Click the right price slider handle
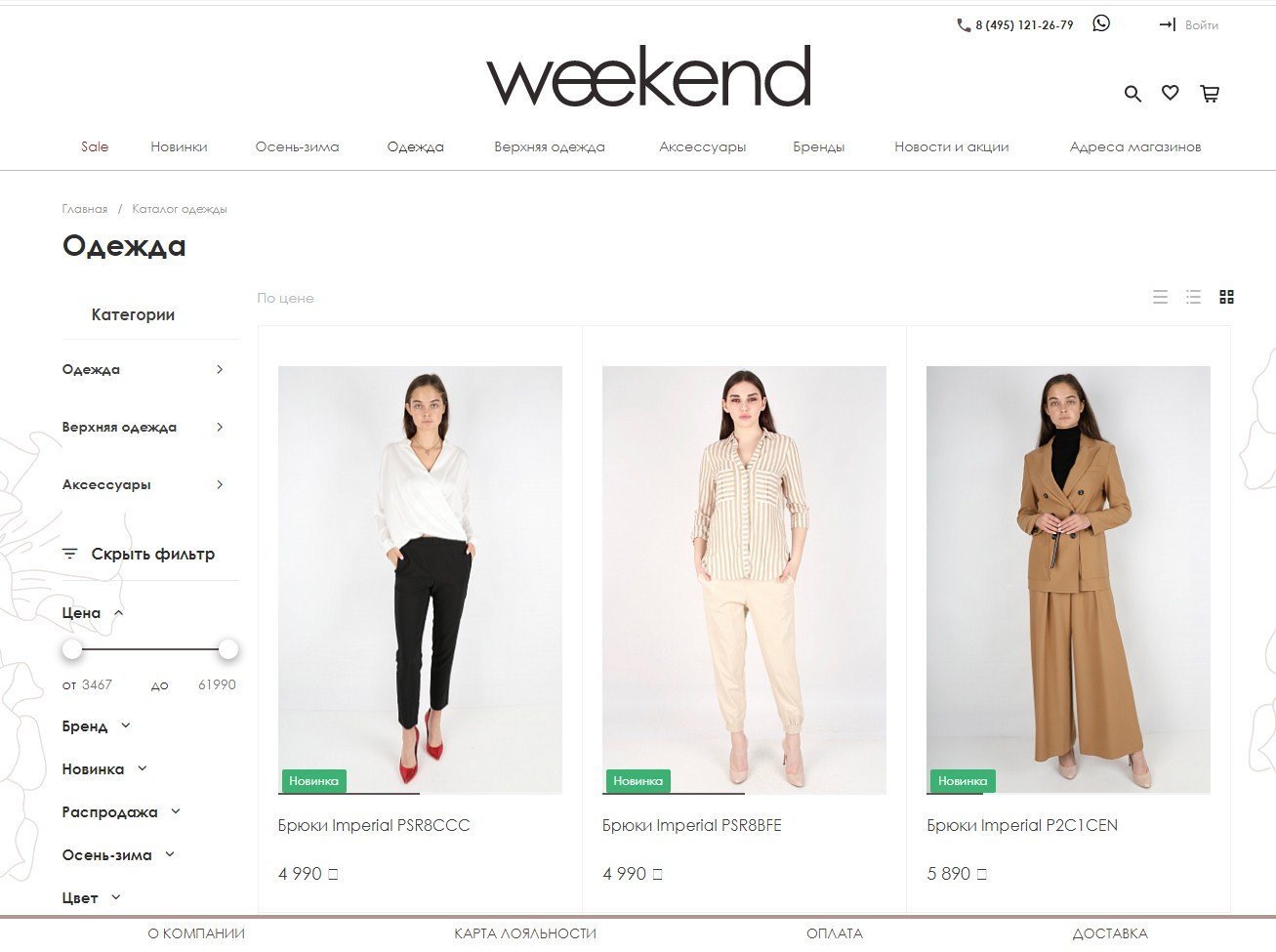Image resolution: width=1276 pixels, height=952 pixels. click(228, 649)
